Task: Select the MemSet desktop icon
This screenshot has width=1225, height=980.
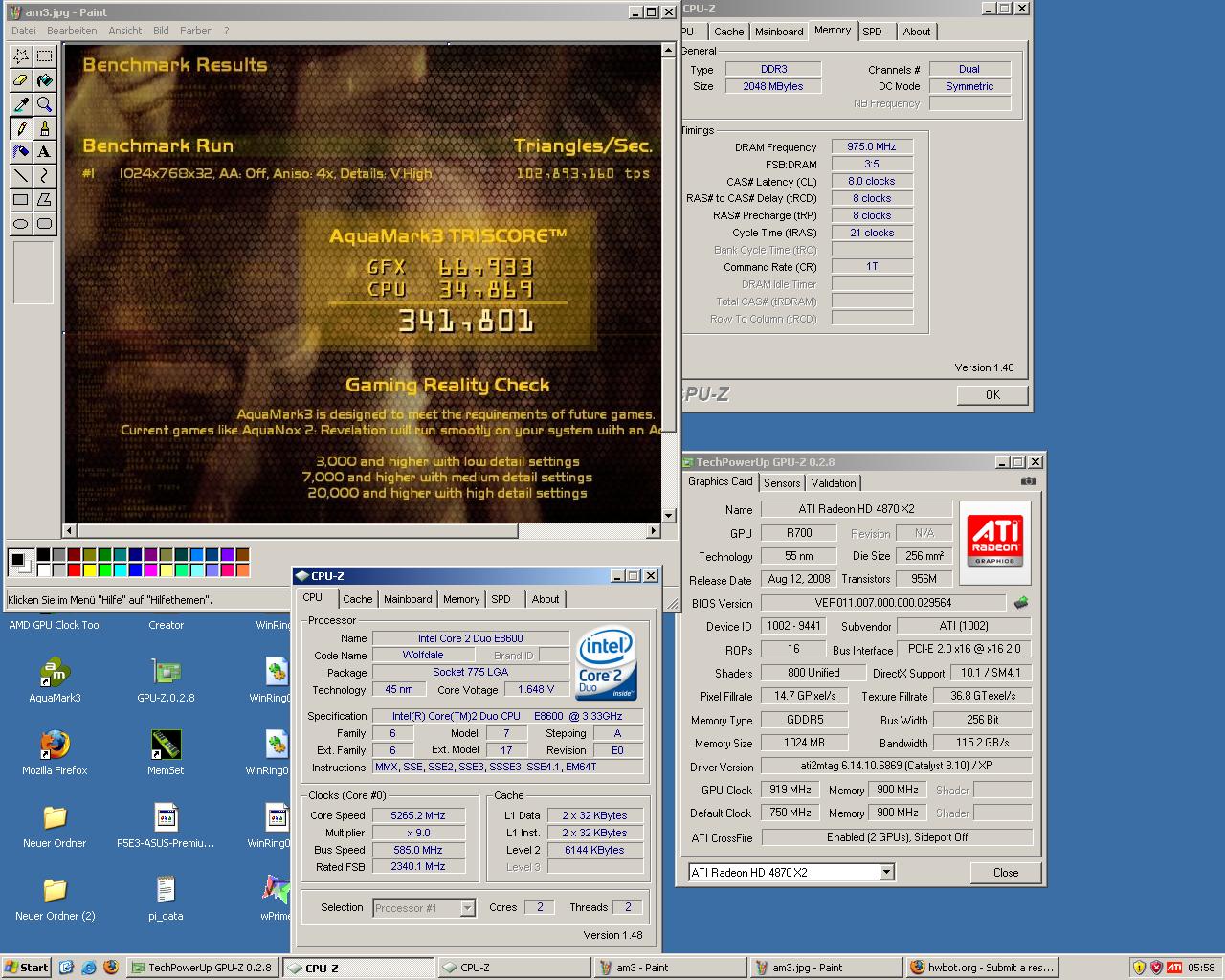Action: (x=166, y=753)
